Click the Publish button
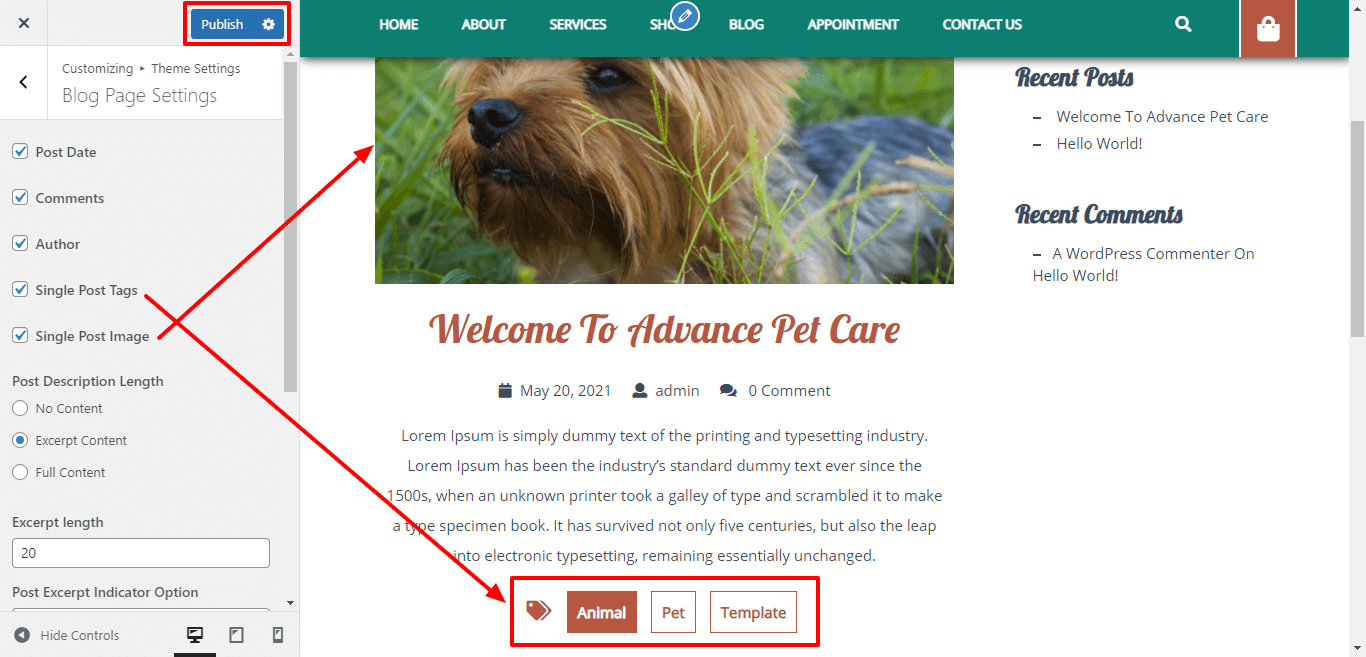Viewport: 1366px width, 657px height. point(222,24)
